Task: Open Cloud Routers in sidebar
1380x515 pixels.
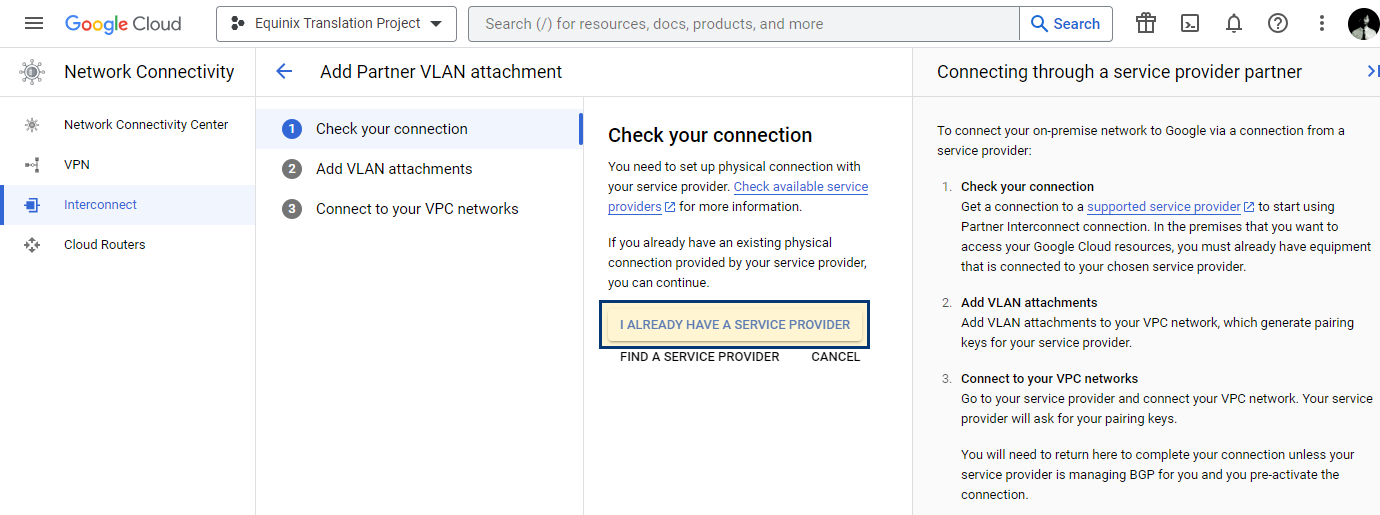Action: 128,245
